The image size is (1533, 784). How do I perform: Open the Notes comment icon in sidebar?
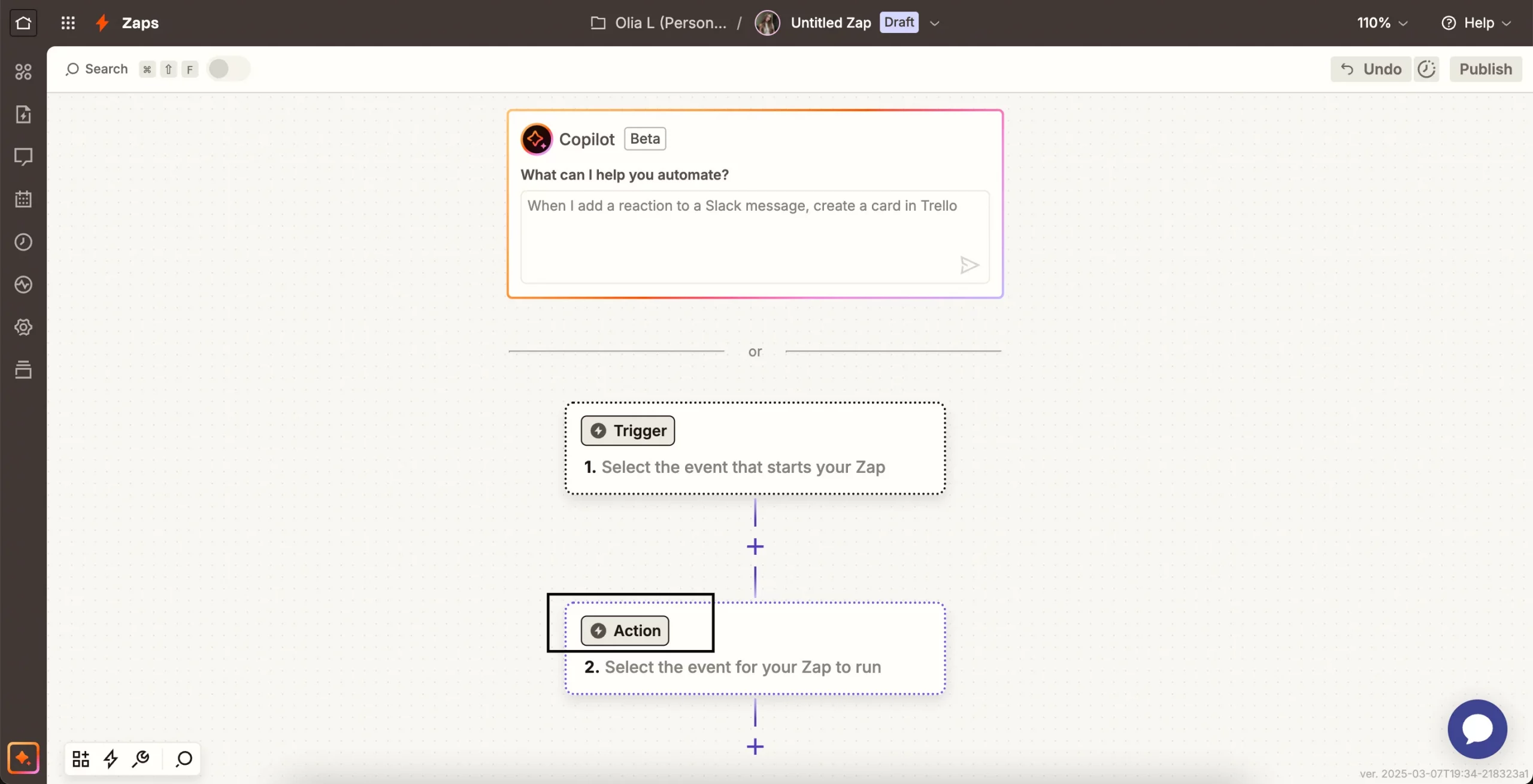click(23, 157)
